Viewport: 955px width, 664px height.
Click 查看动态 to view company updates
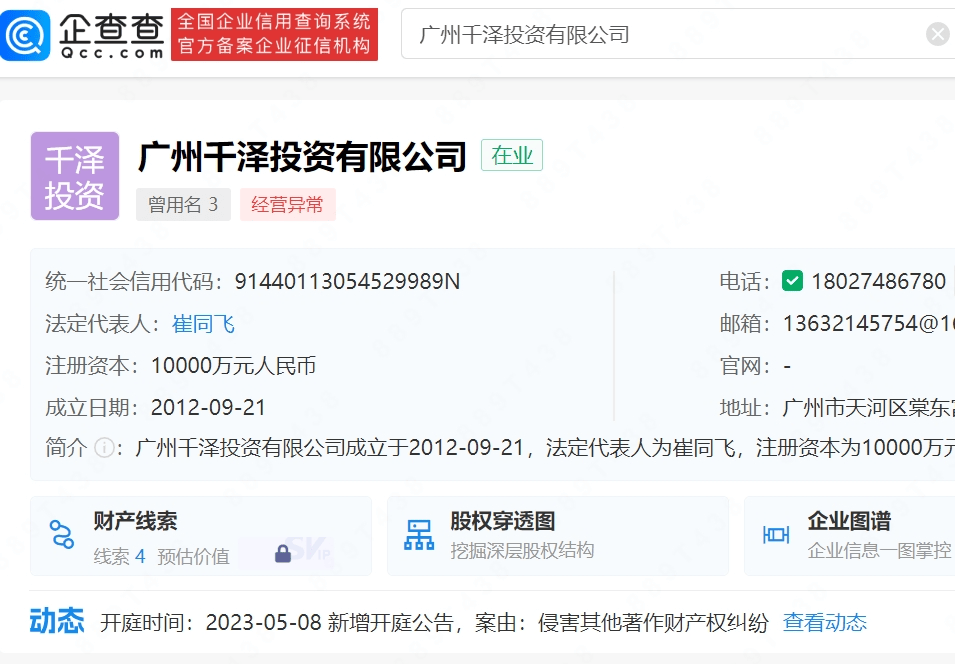pyautogui.click(x=824, y=622)
